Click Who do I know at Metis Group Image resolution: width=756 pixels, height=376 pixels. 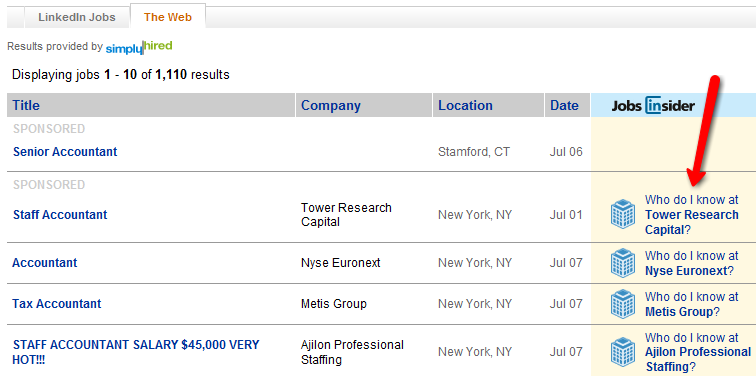coord(692,304)
